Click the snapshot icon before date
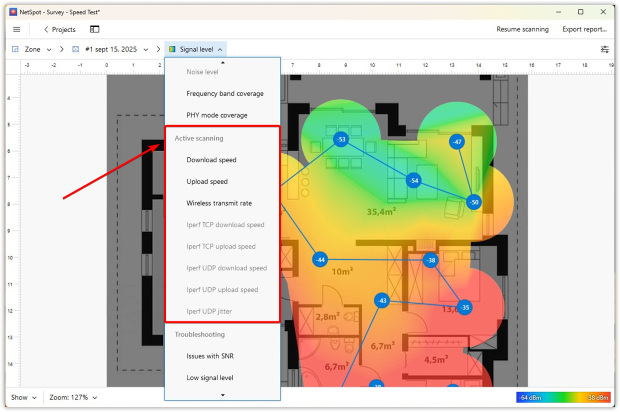 click(76, 49)
